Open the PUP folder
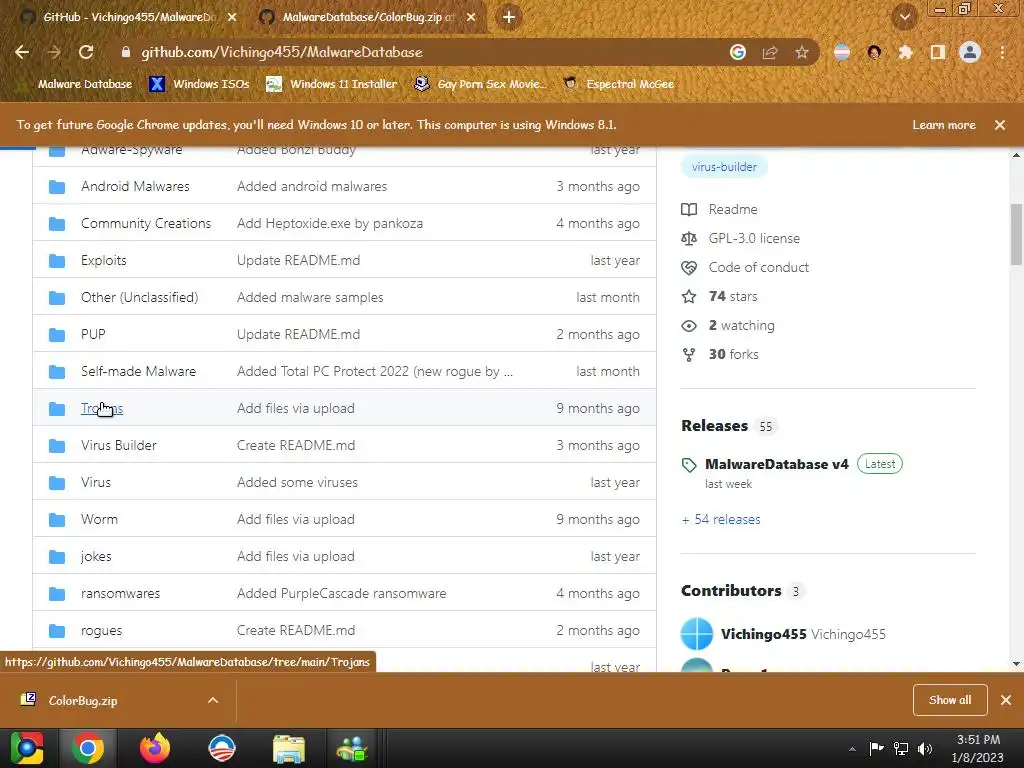 pyautogui.click(x=93, y=334)
